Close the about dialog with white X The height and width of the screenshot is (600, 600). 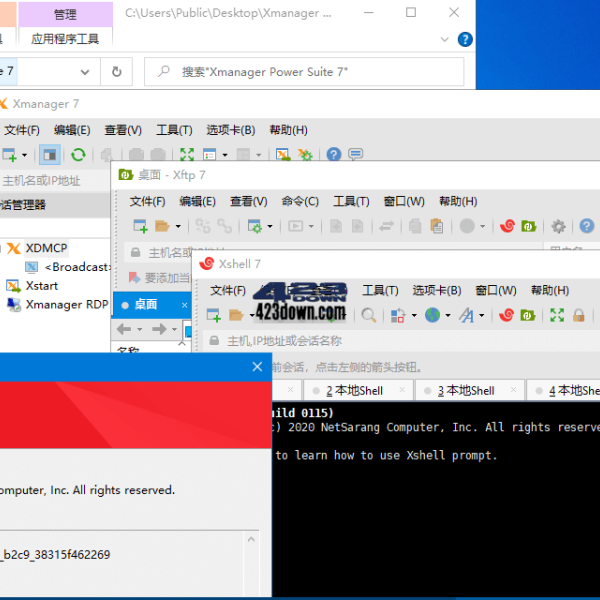coord(257,367)
